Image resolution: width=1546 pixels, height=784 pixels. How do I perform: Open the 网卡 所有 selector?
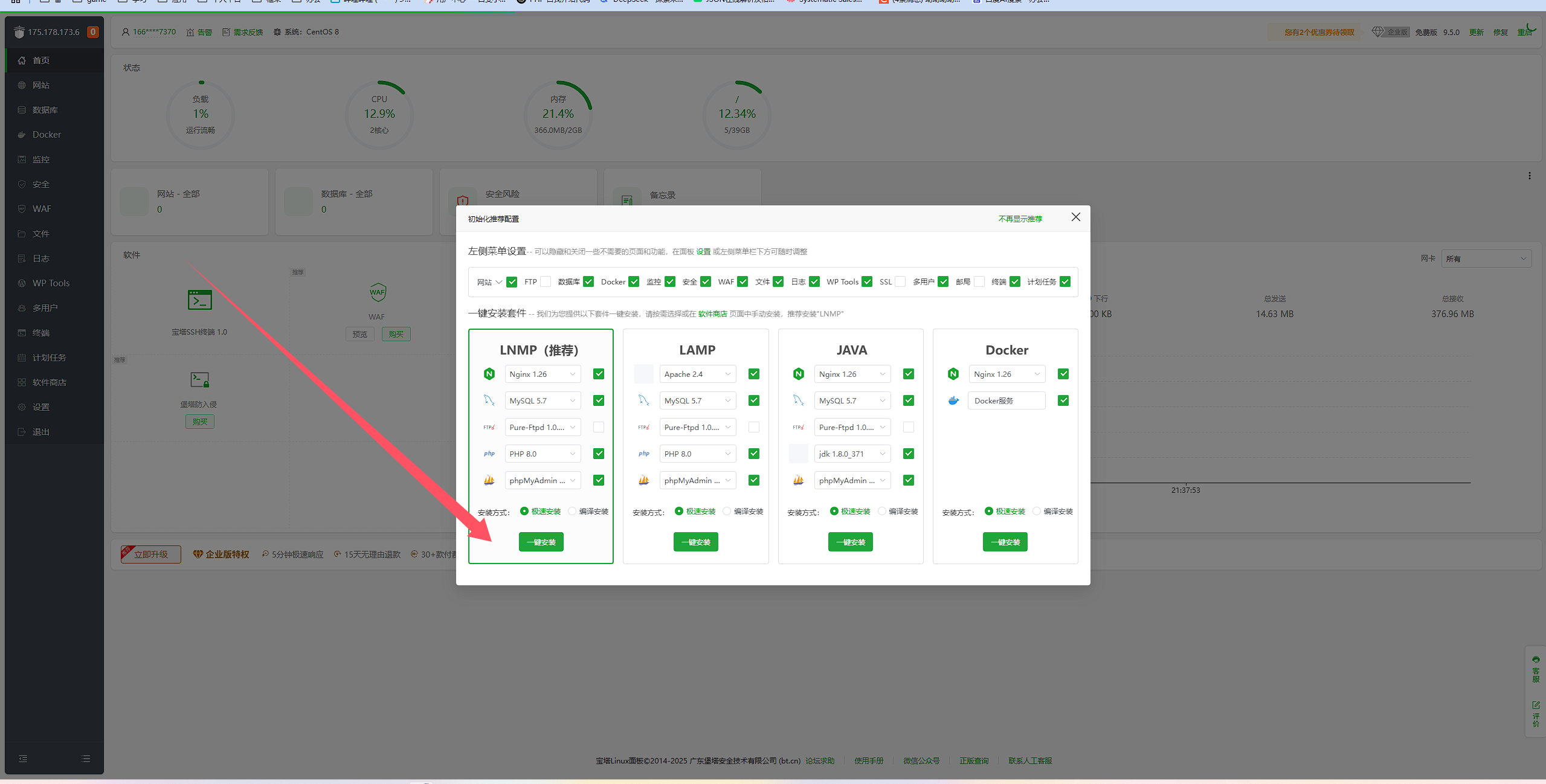tap(1486, 259)
